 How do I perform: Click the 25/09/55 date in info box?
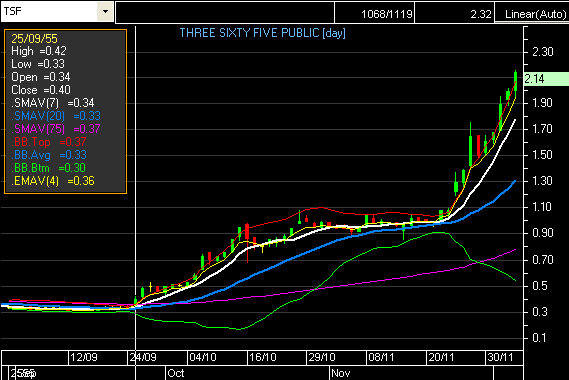34,39
